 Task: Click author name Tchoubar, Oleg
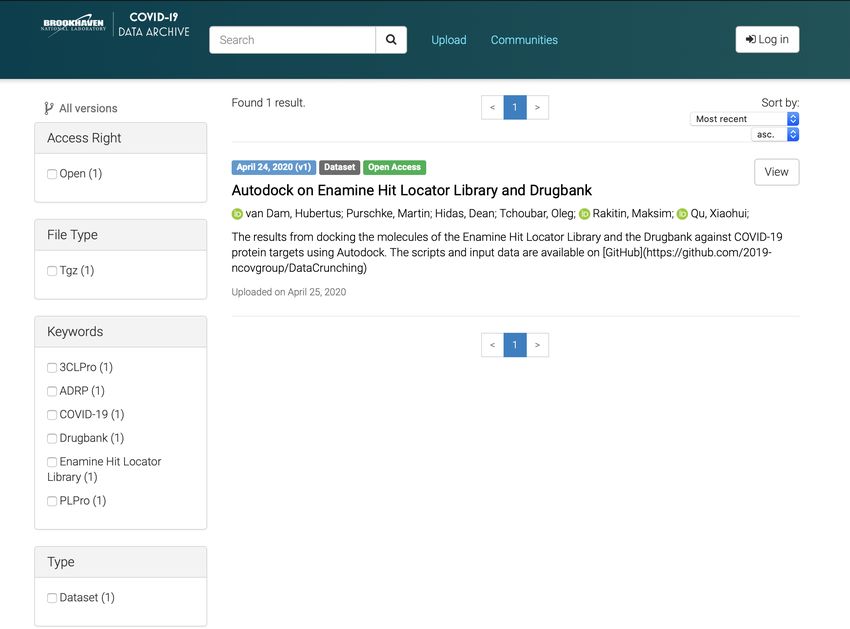[537, 214]
